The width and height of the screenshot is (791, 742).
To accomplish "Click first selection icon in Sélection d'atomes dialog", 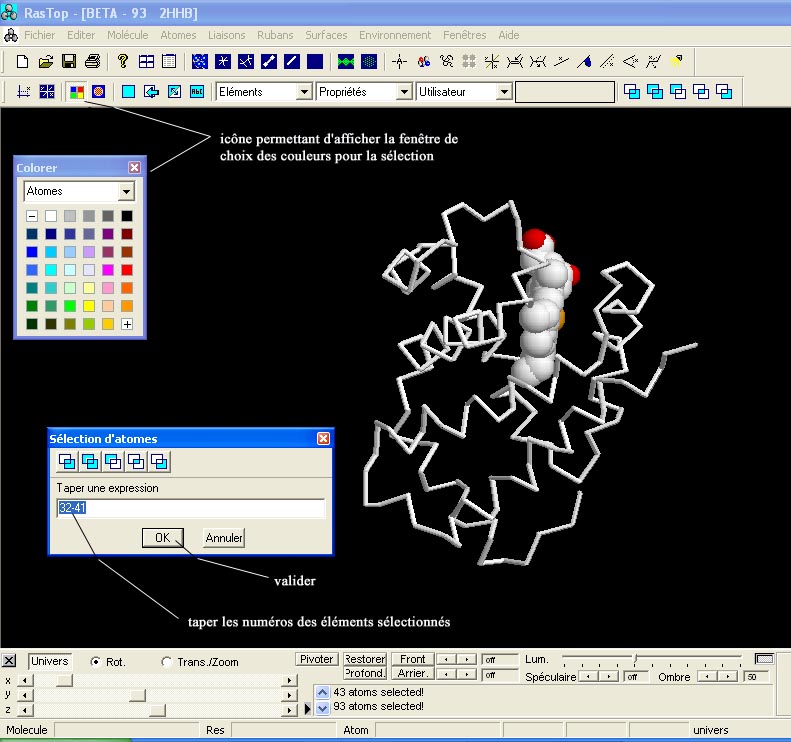I will [66, 461].
